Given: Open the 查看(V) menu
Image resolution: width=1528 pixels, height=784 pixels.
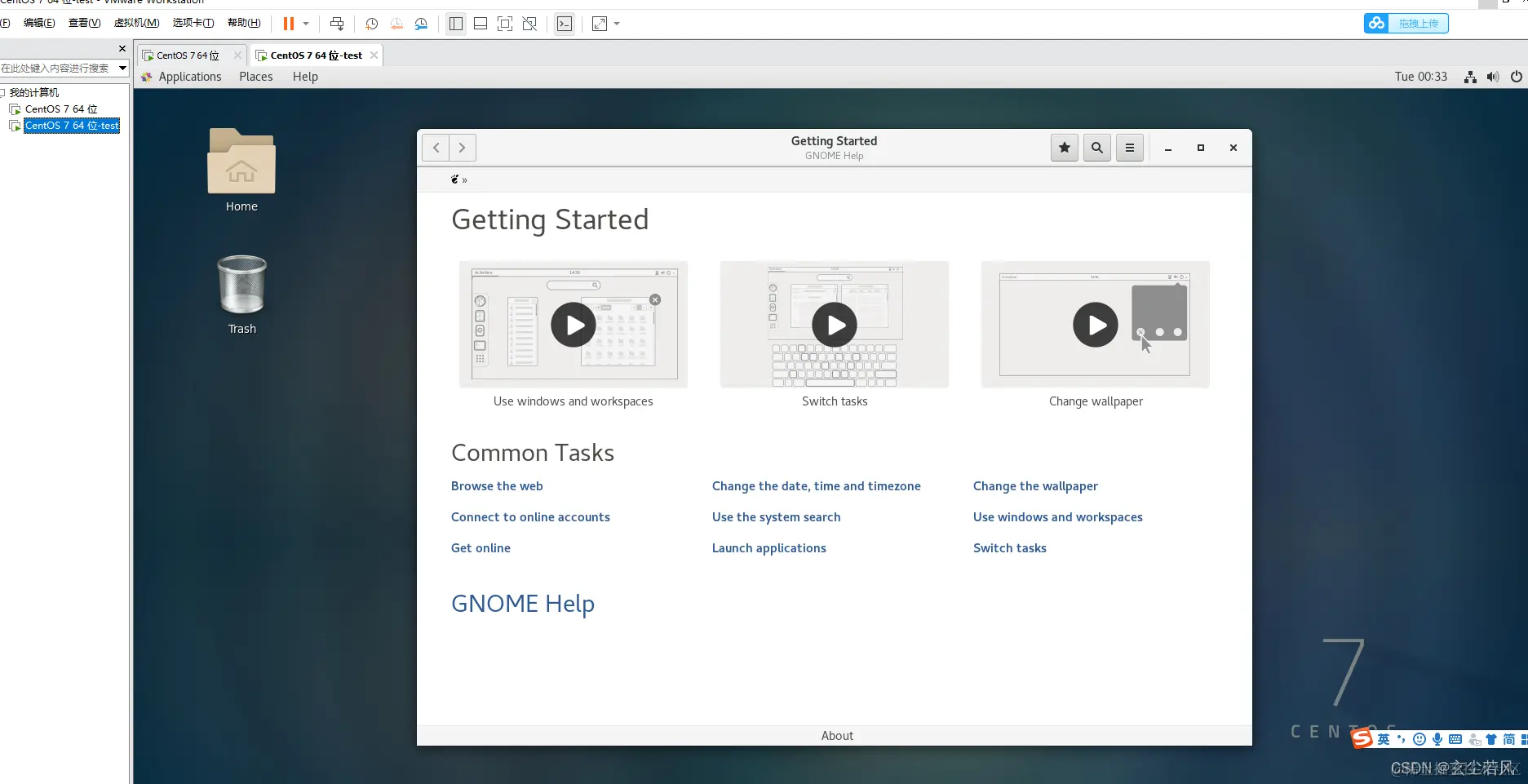Looking at the screenshot, I should tap(84, 23).
